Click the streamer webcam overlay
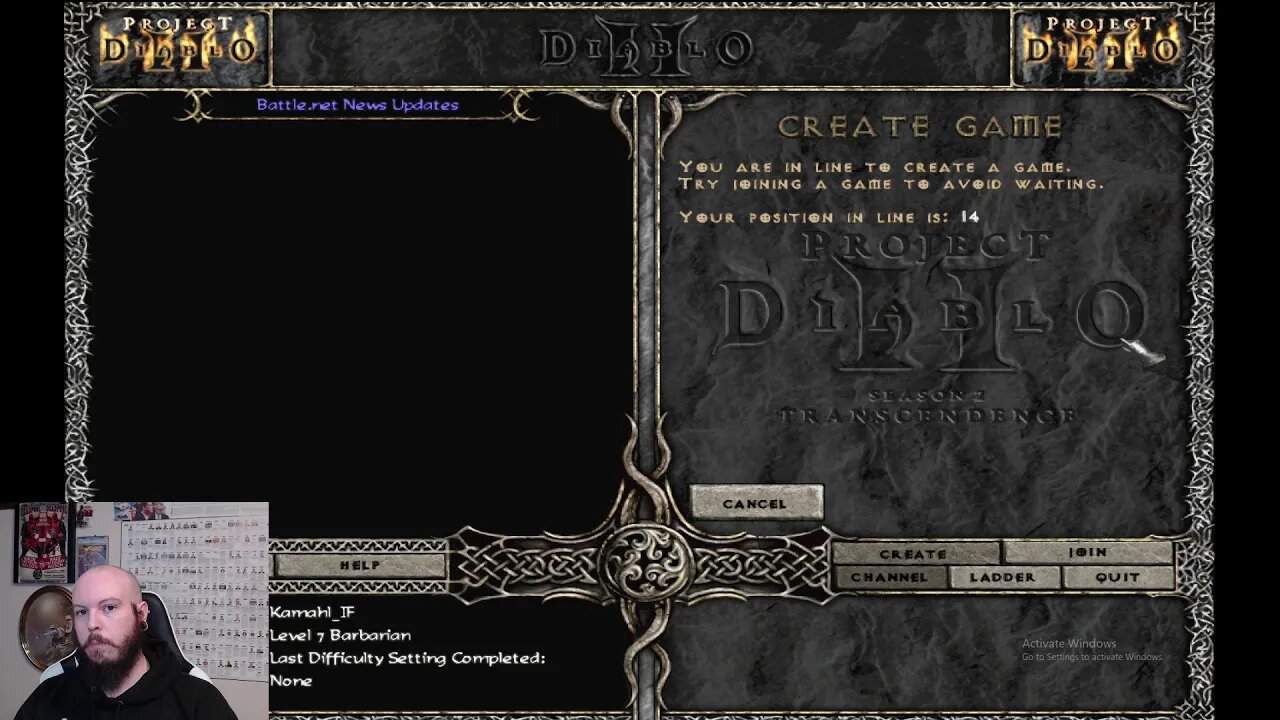 [134, 610]
